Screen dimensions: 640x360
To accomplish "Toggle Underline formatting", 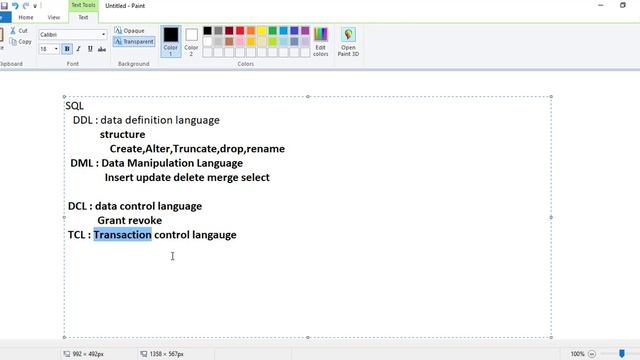I will click(x=90, y=49).
